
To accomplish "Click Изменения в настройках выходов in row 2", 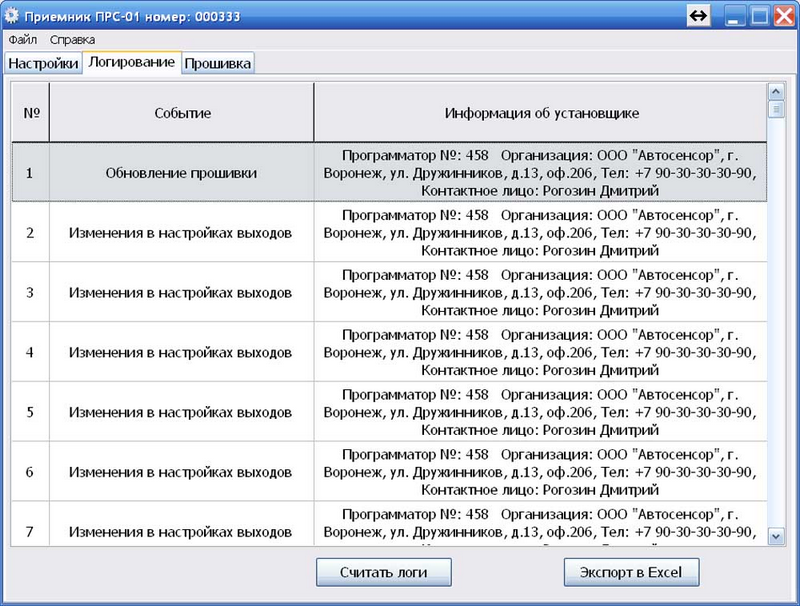I will point(182,233).
